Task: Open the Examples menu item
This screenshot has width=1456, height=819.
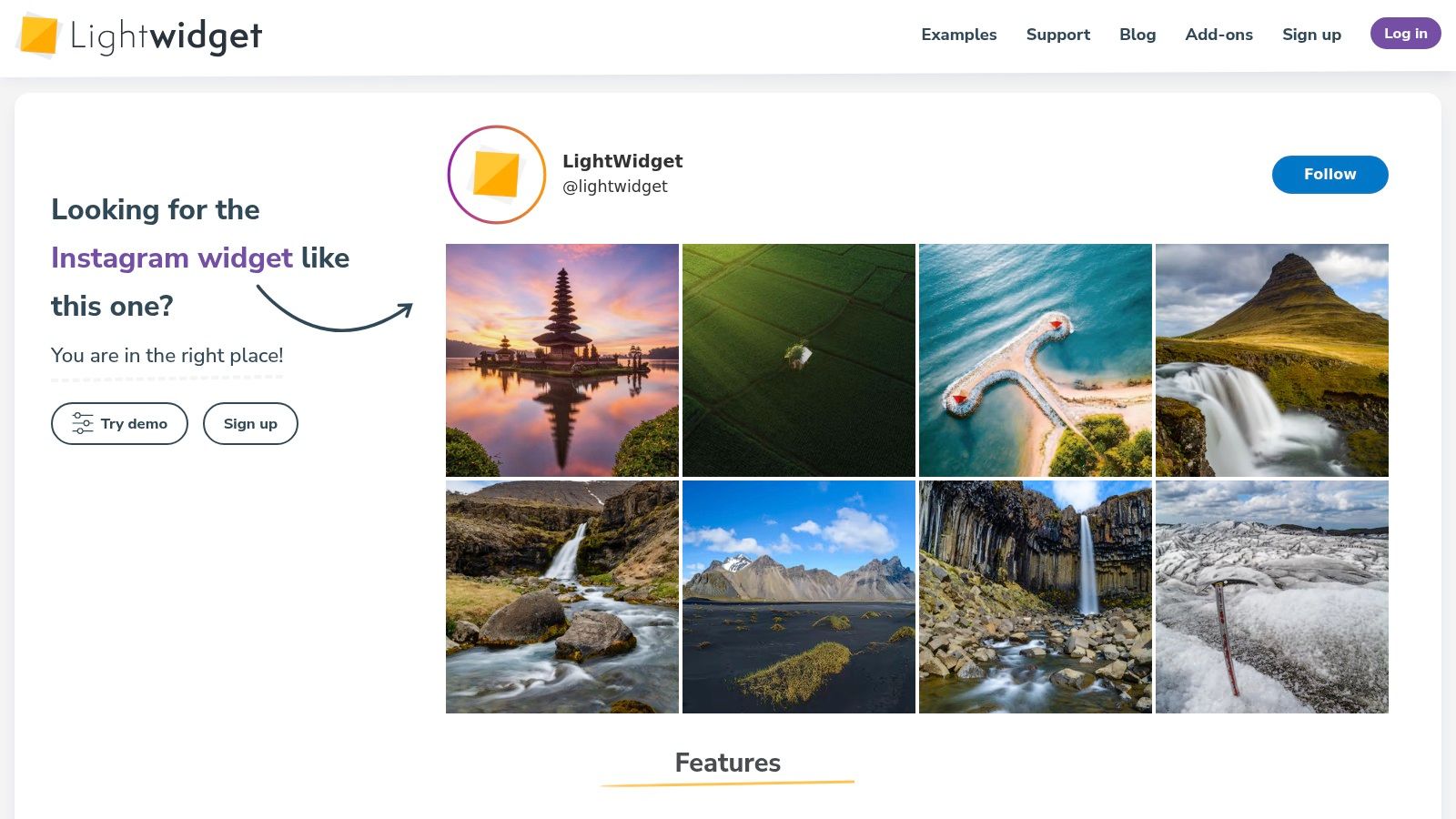Action: (959, 35)
